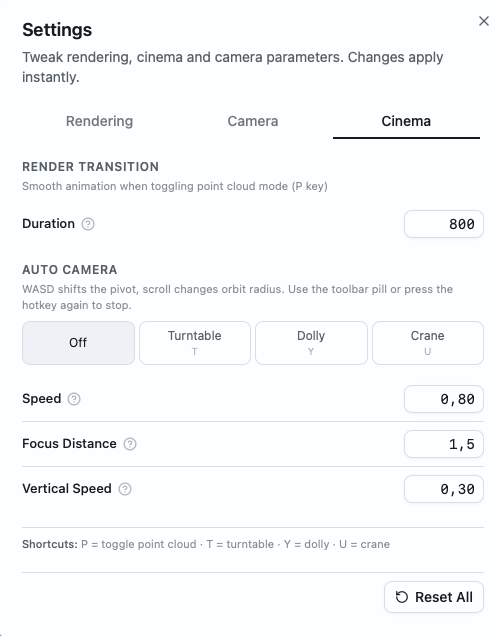Turn auto camera Off
This screenshot has height=636, width=500.
pos(78,343)
